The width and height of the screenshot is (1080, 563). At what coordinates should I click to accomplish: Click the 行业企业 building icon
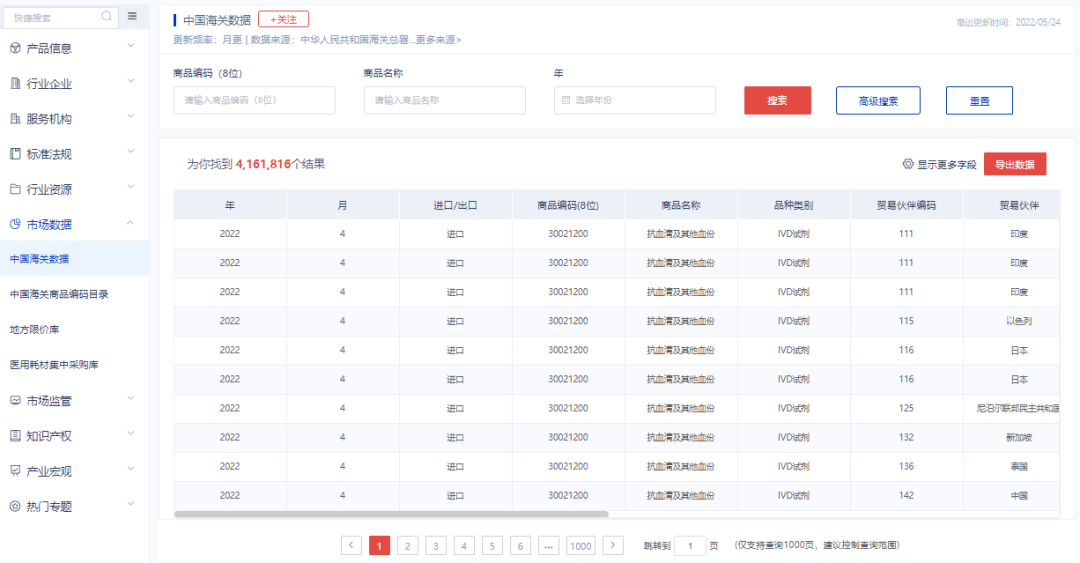[15, 84]
